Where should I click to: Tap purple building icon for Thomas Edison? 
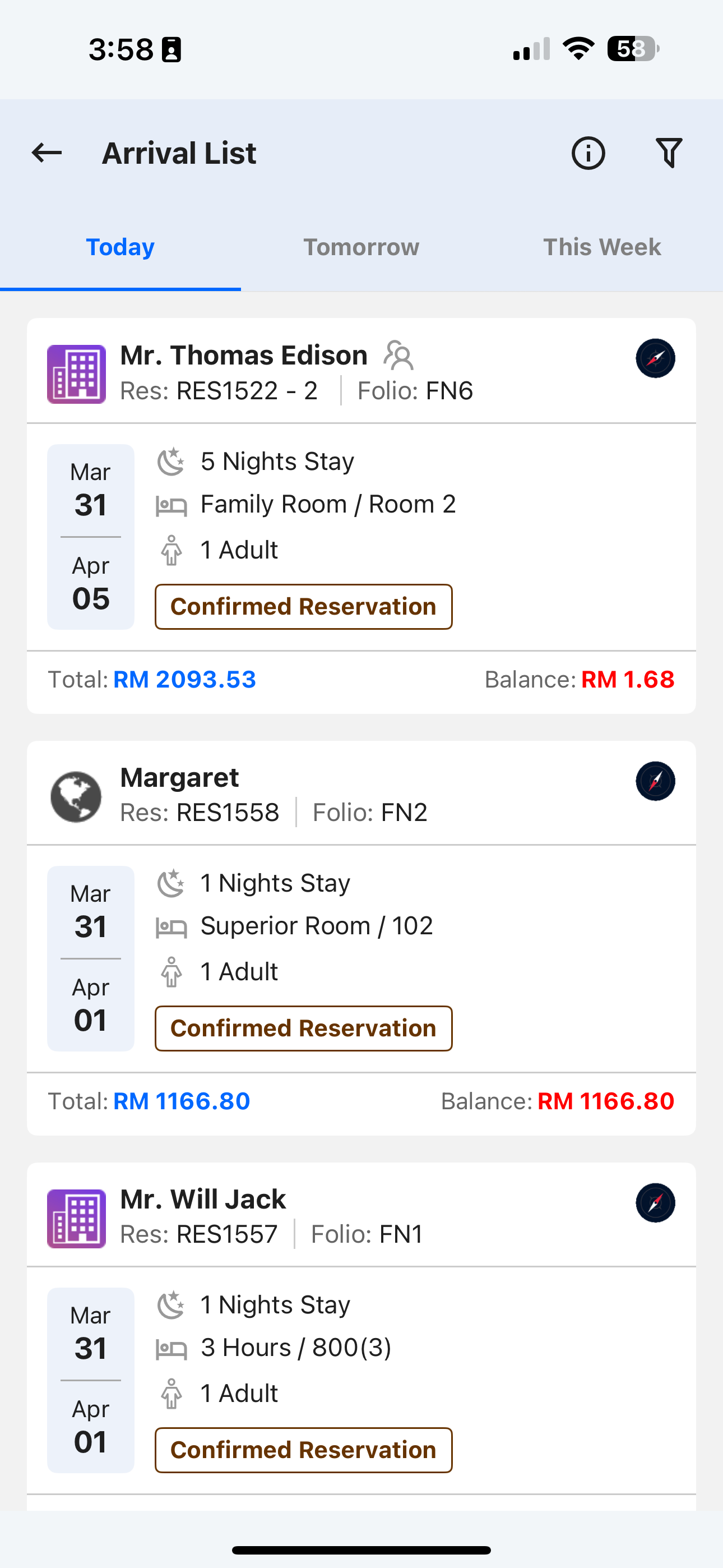click(77, 373)
